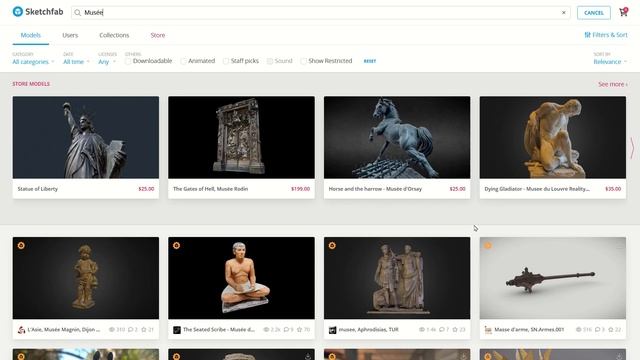Switch to the Users tab
640x360 pixels.
coord(70,35)
